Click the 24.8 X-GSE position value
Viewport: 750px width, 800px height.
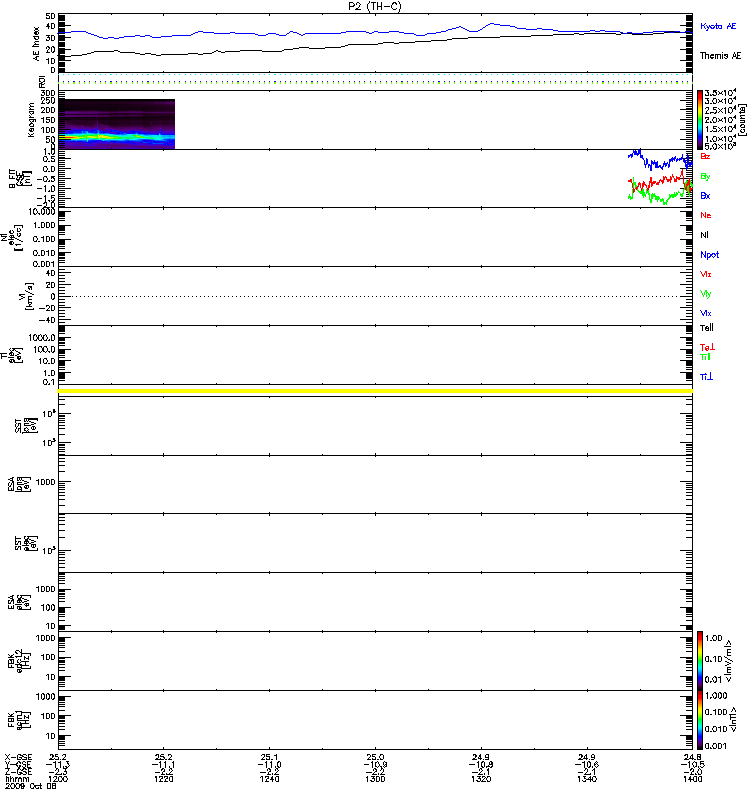tap(692, 758)
